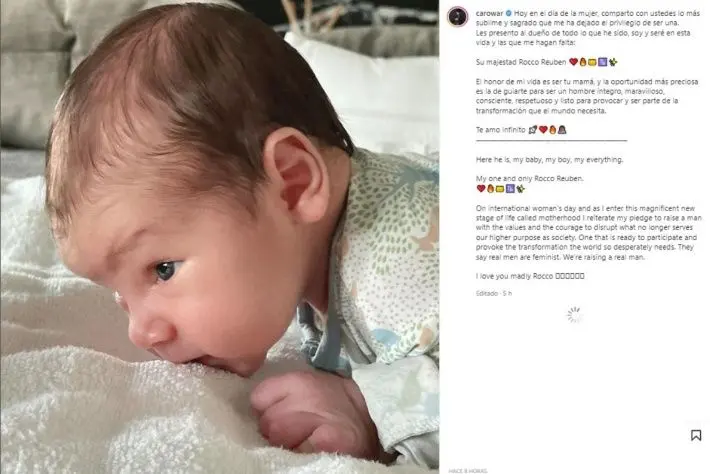Click the purple square emoji after Su majestad
This screenshot has height=474, width=710.
(602, 62)
